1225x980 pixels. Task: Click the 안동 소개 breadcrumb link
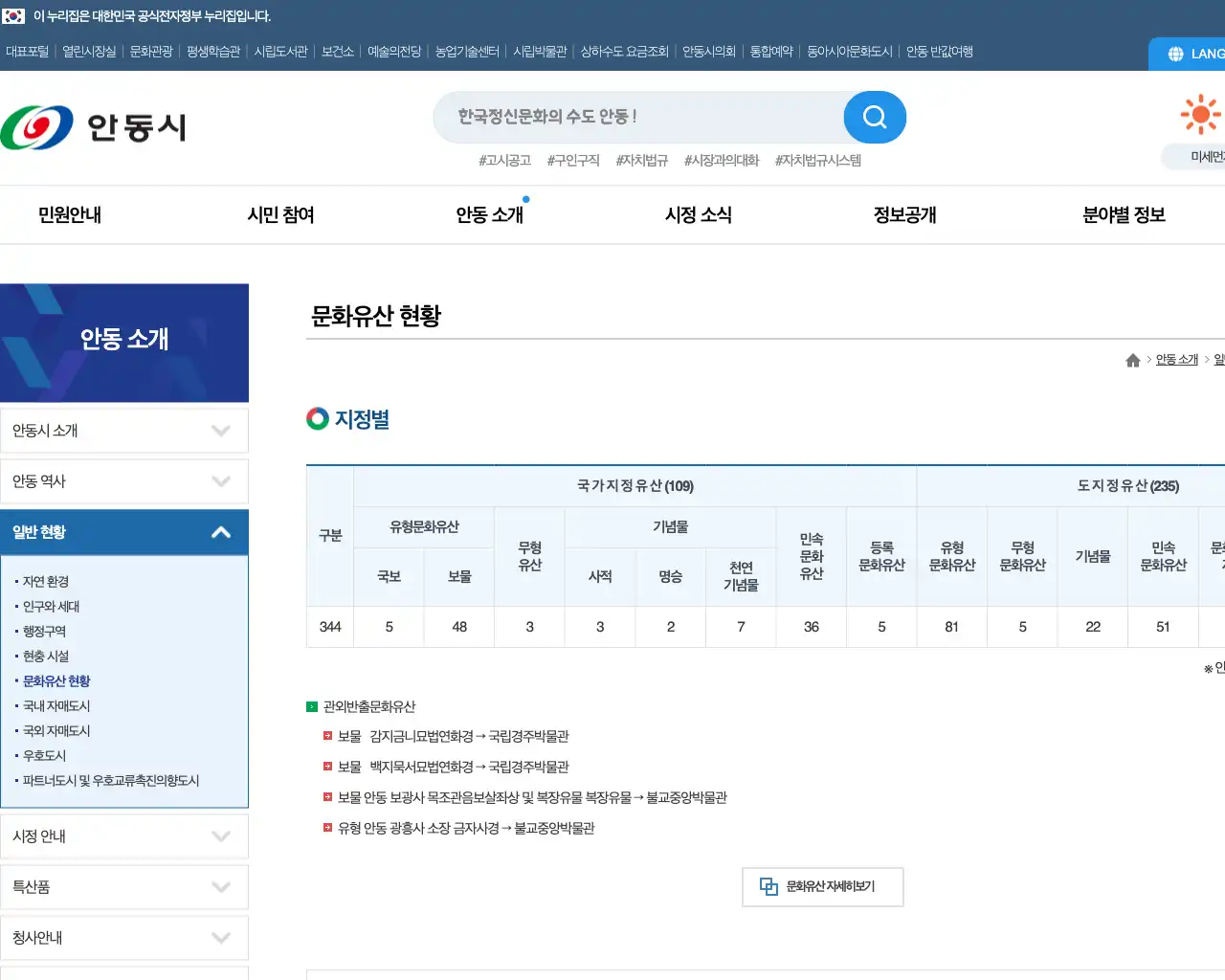1177,360
